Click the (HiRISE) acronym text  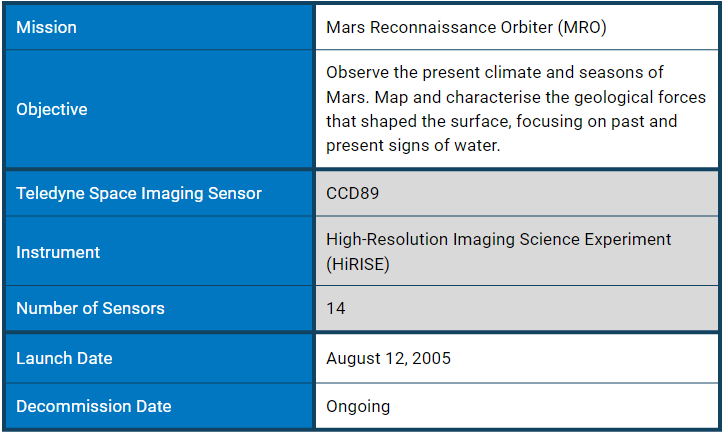(x=357, y=265)
